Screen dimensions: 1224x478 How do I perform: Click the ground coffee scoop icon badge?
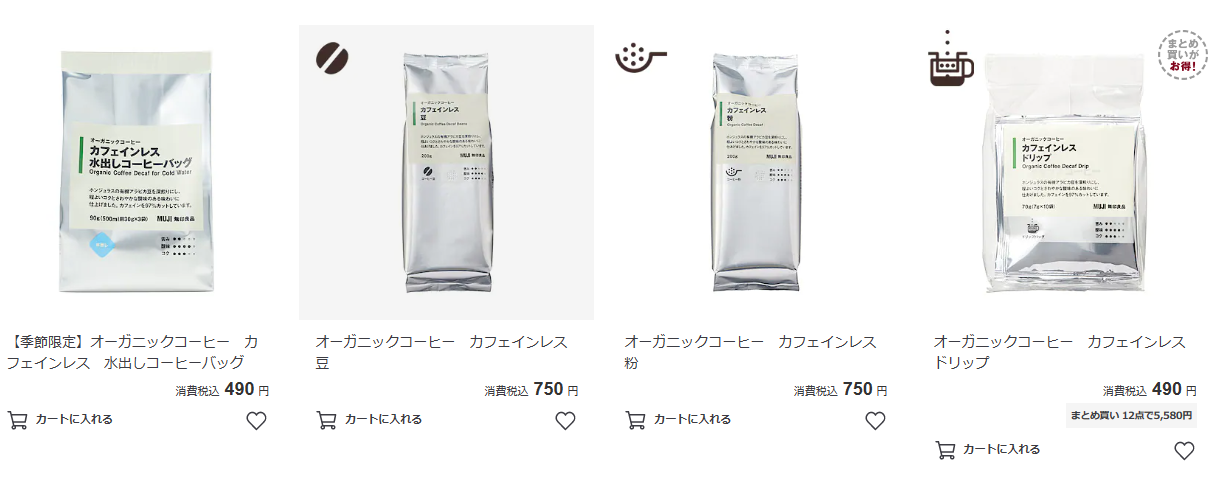pos(640,58)
